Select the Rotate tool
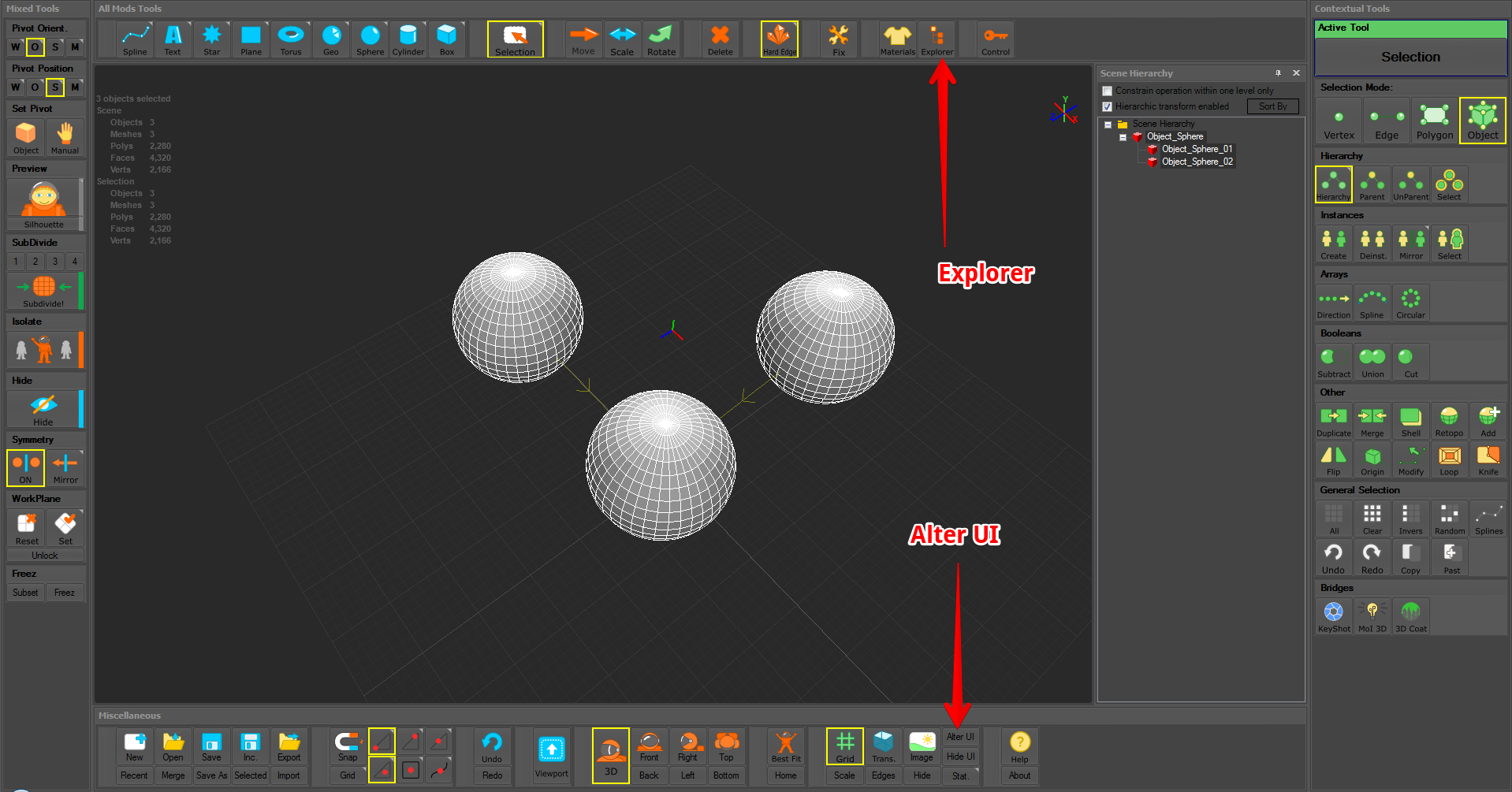 coord(661,39)
